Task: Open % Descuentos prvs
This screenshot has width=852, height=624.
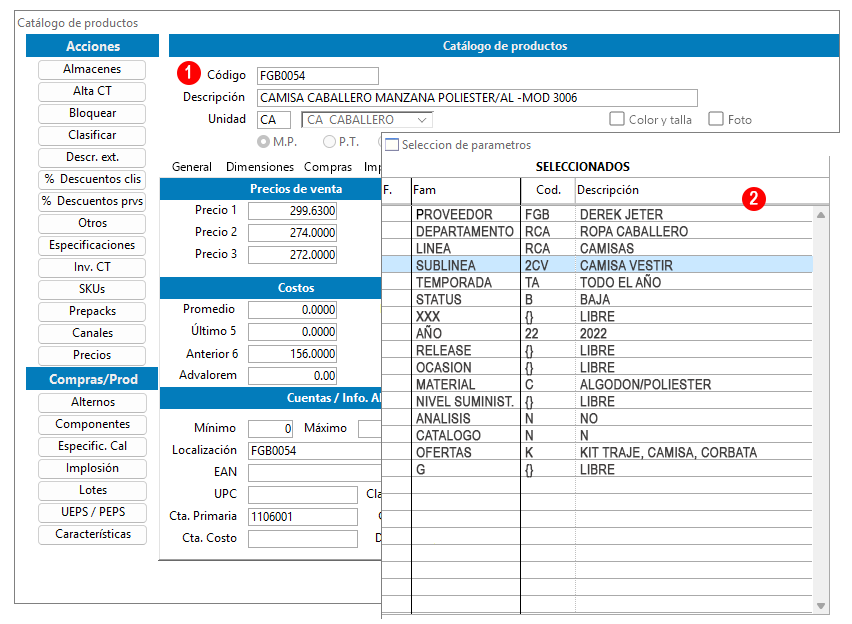Action: [92, 201]
